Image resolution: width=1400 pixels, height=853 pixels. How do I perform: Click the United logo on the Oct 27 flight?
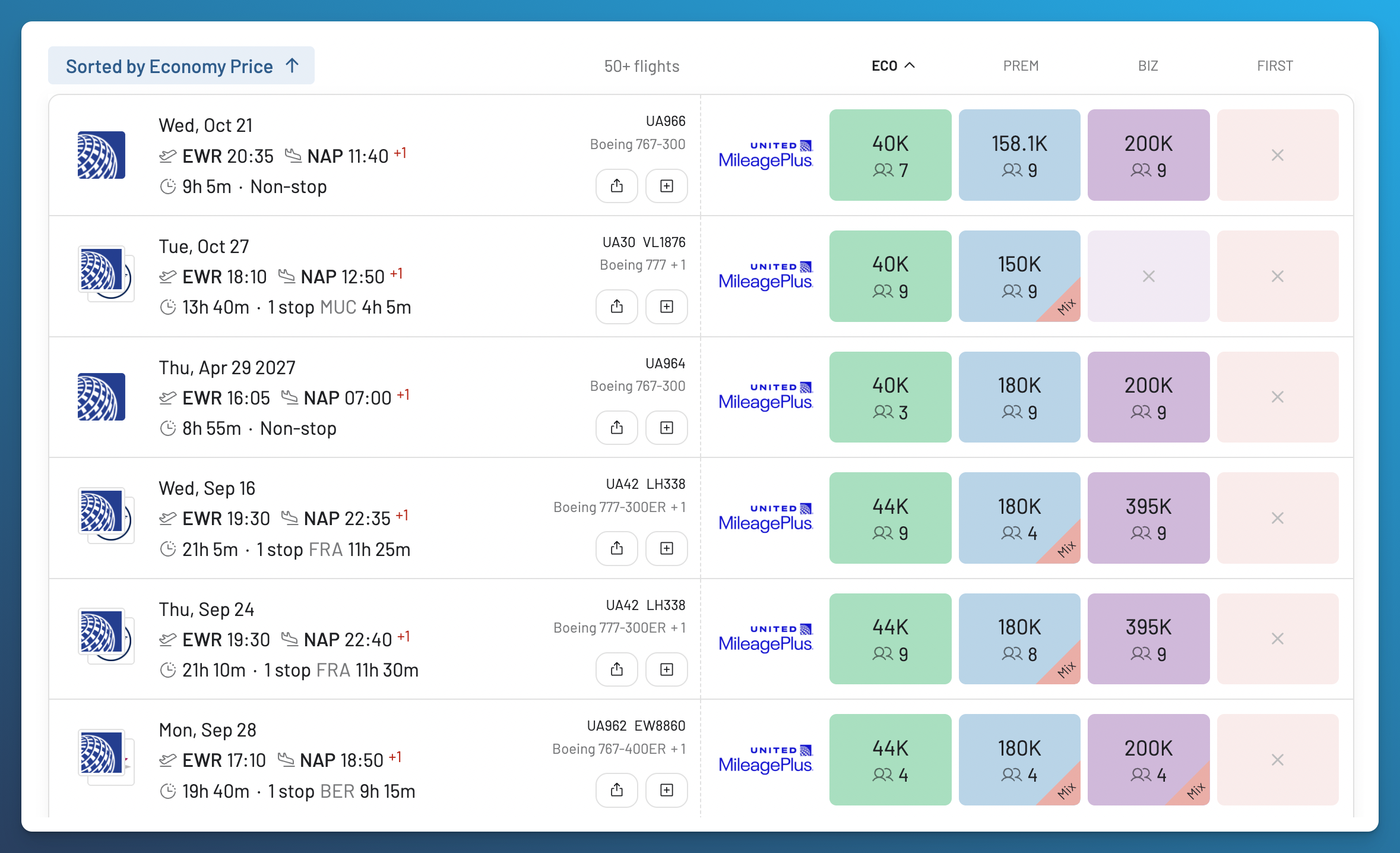pyautogui.click(x=102, y=270)
